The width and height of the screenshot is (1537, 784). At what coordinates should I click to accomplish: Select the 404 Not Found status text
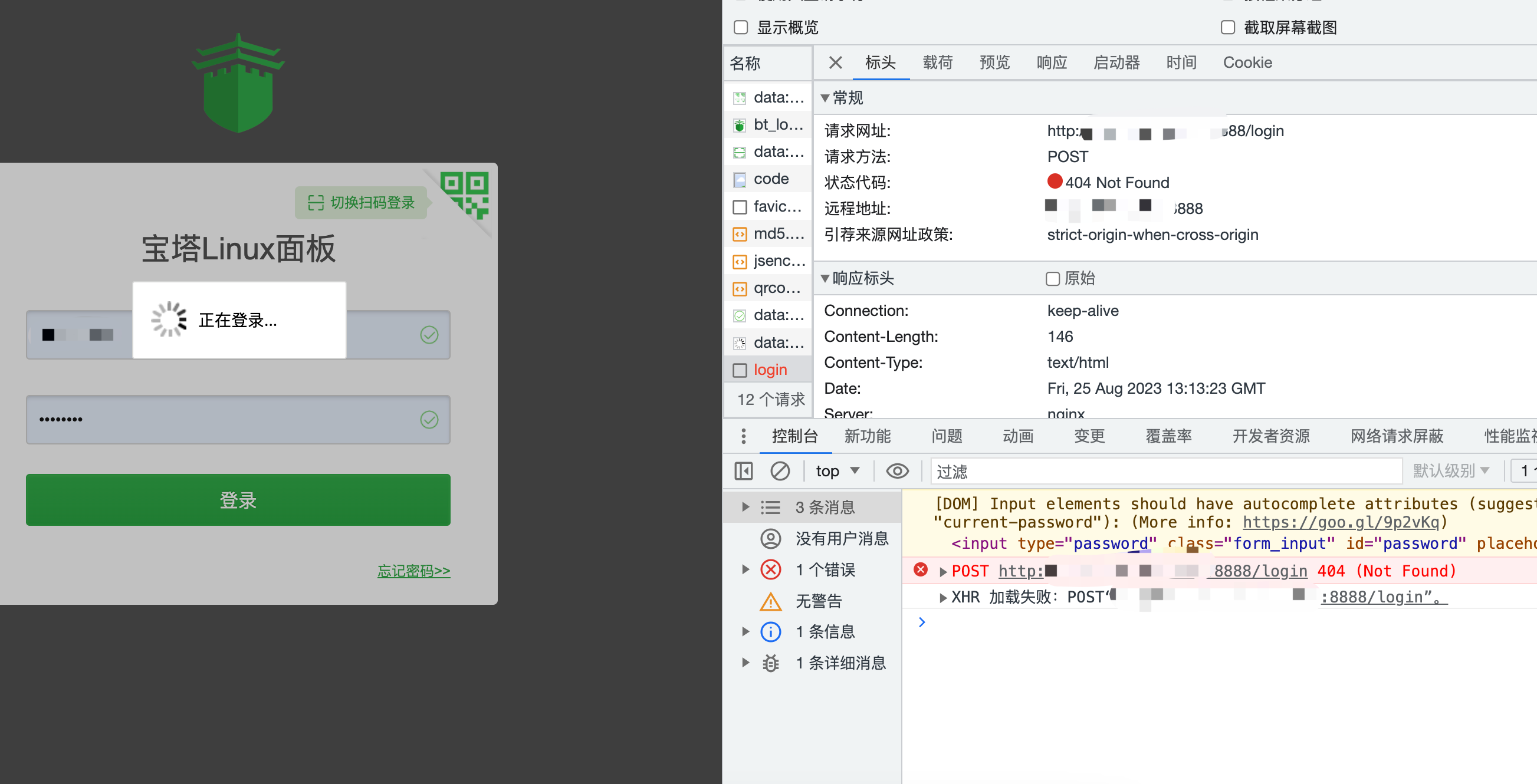pyautogui.click(x=1117, y=182)
